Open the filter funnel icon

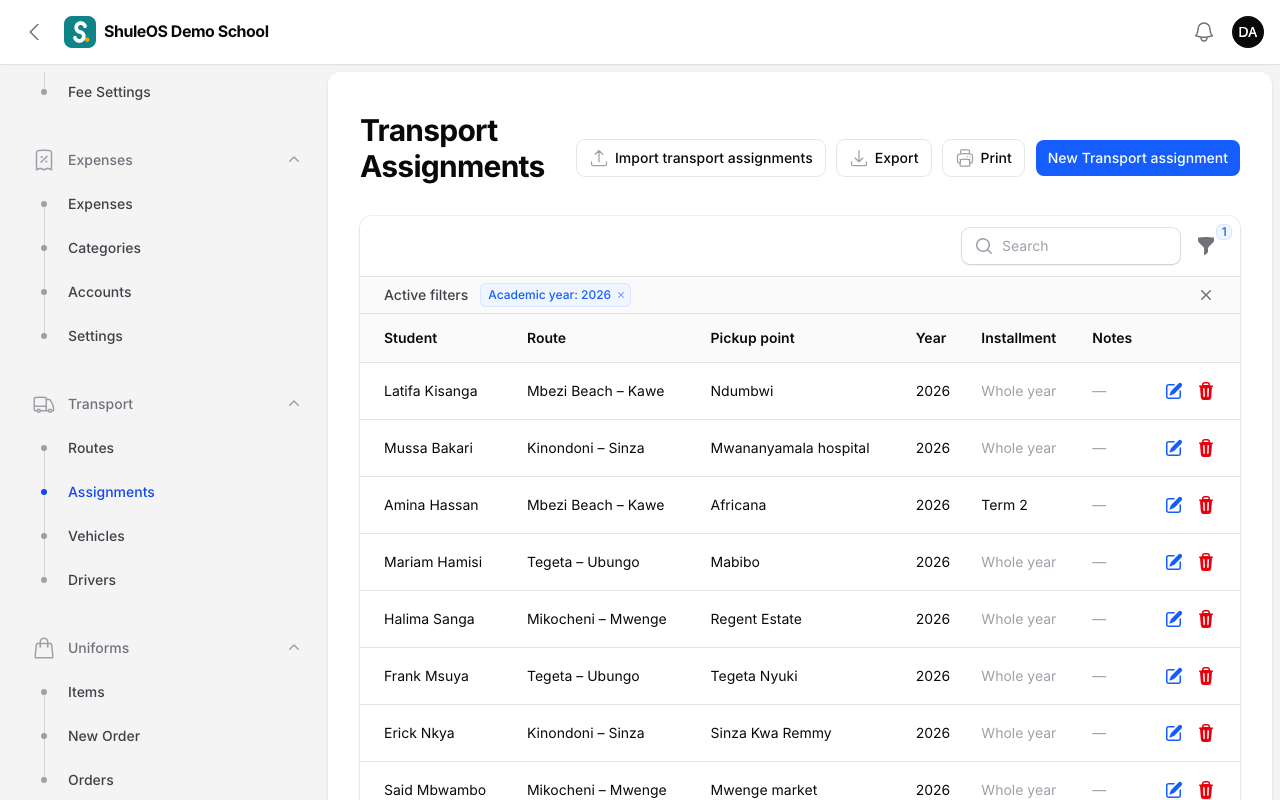click(1206, 245)
